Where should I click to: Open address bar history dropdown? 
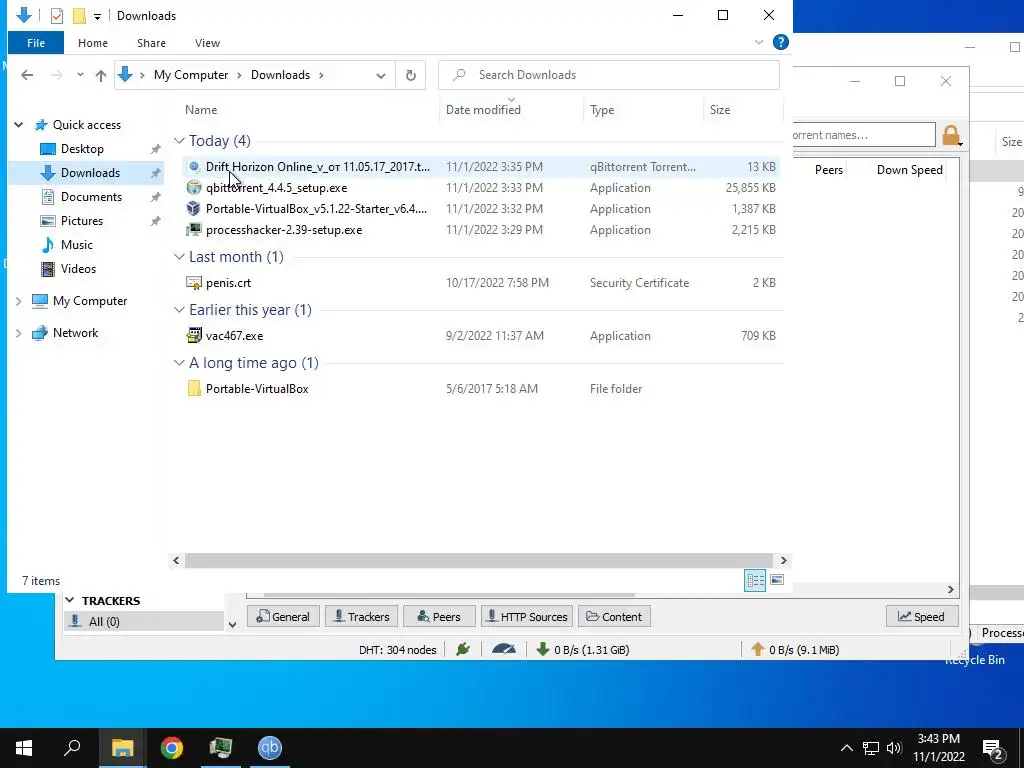click(381, 75)
